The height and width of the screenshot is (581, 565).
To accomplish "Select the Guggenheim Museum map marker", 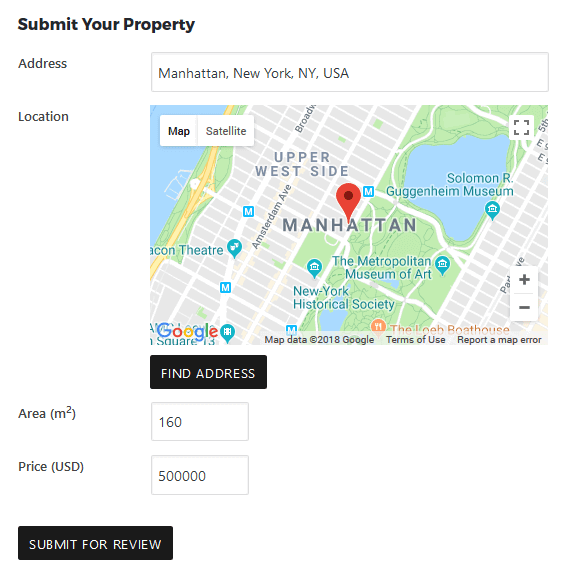I will 492,210.
